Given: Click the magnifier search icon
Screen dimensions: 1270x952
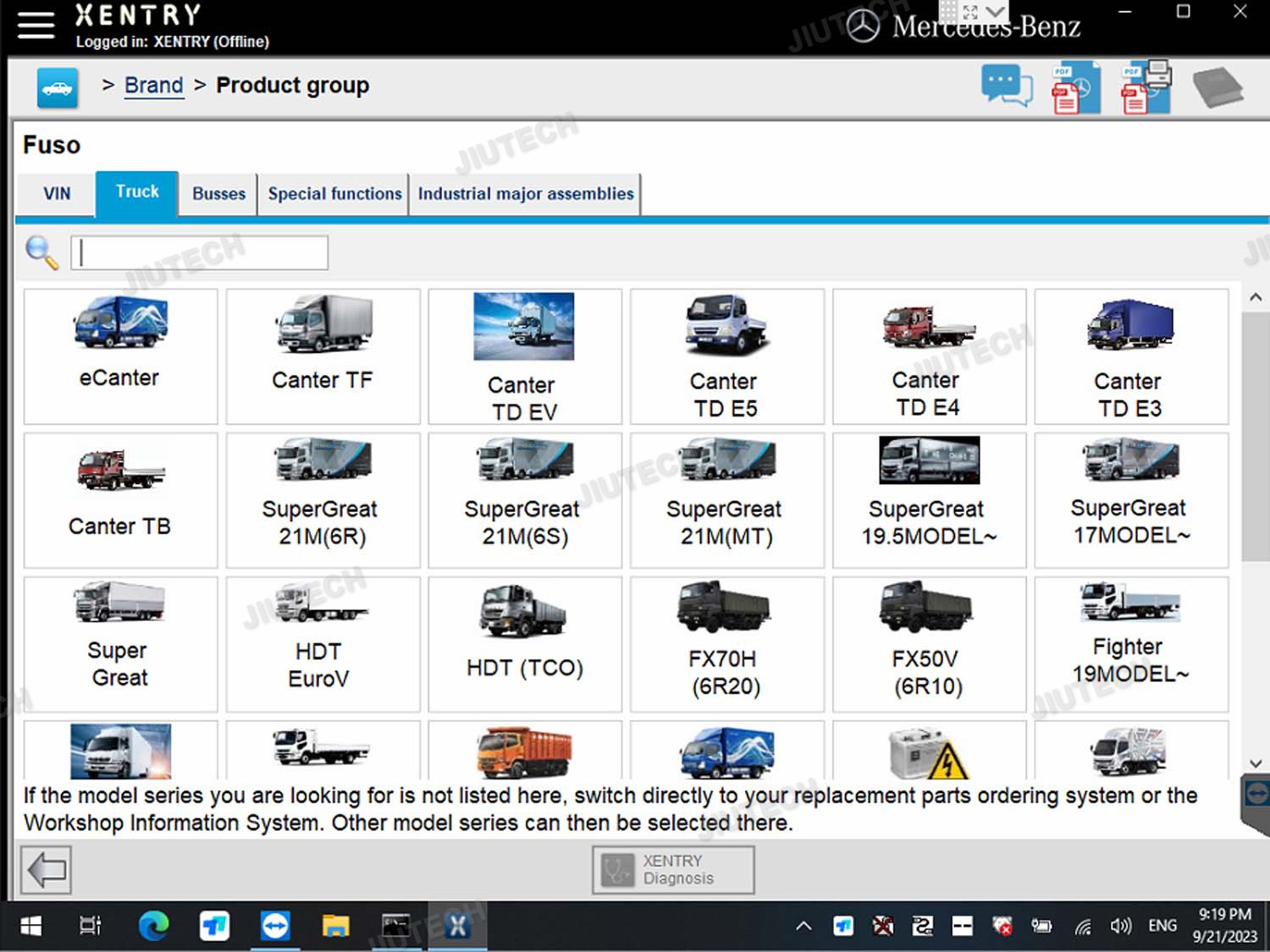Looking at the screenshot, I should click(x=41, y=252).
